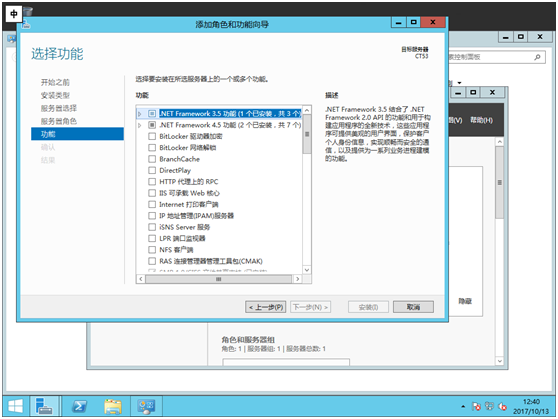The image size is (558, 419).
Task: Click the Windows Start button
Action: tap(16, 406)
